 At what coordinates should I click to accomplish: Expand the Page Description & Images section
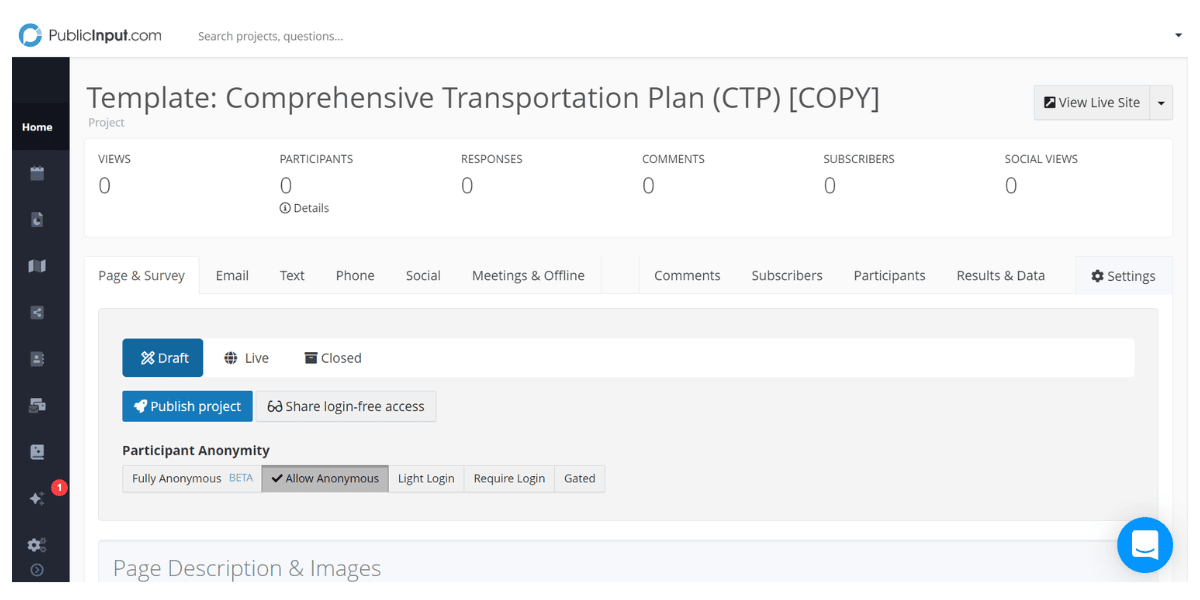coord(246,567)
